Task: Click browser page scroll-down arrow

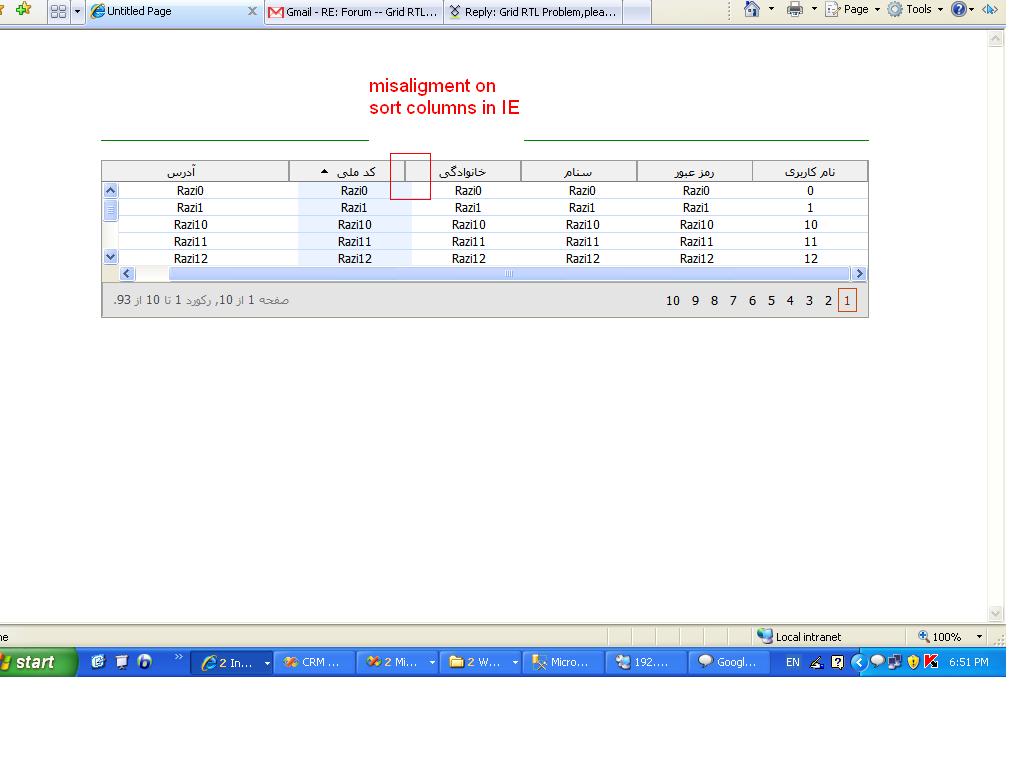Action: point(995,613)
